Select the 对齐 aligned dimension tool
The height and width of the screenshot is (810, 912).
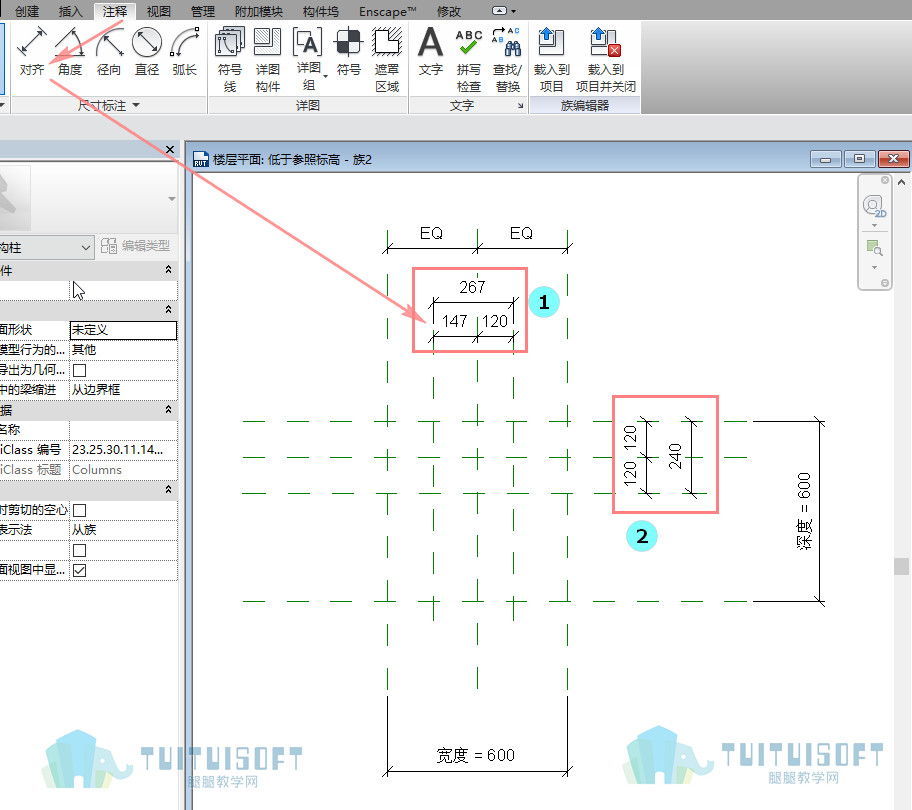[31, 52]
